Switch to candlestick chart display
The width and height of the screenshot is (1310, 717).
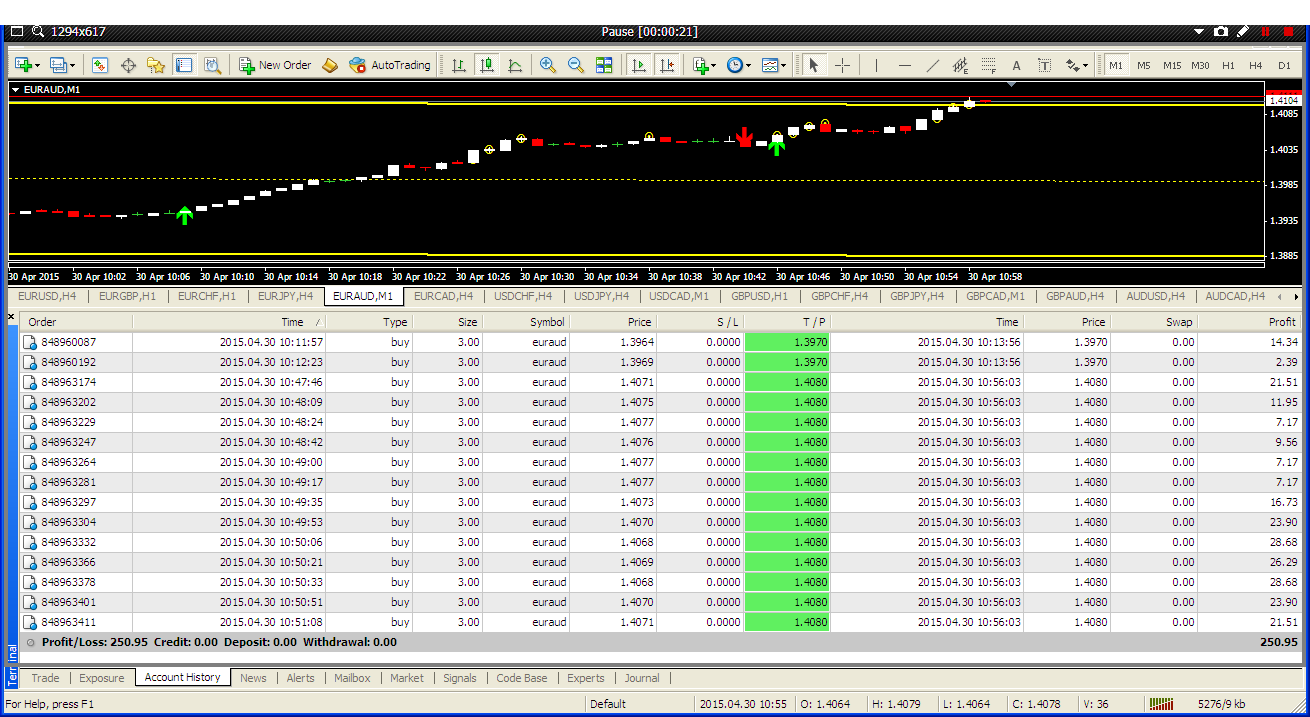[487, 65]
